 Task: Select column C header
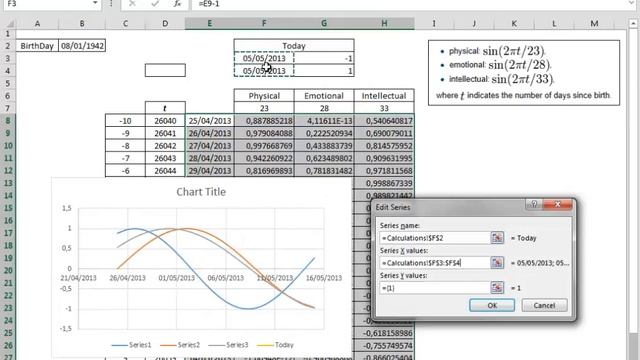(125, 24)
